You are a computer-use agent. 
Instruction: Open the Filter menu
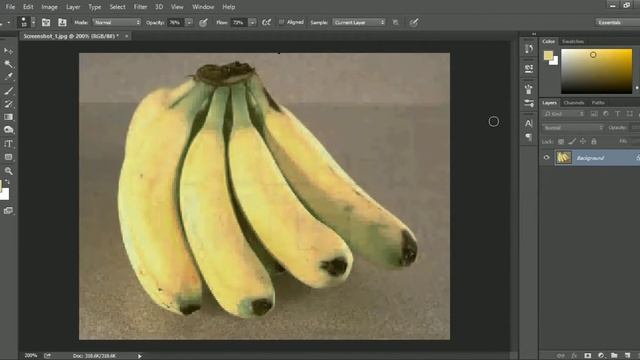pyautogui.click(x=140, y=7)
